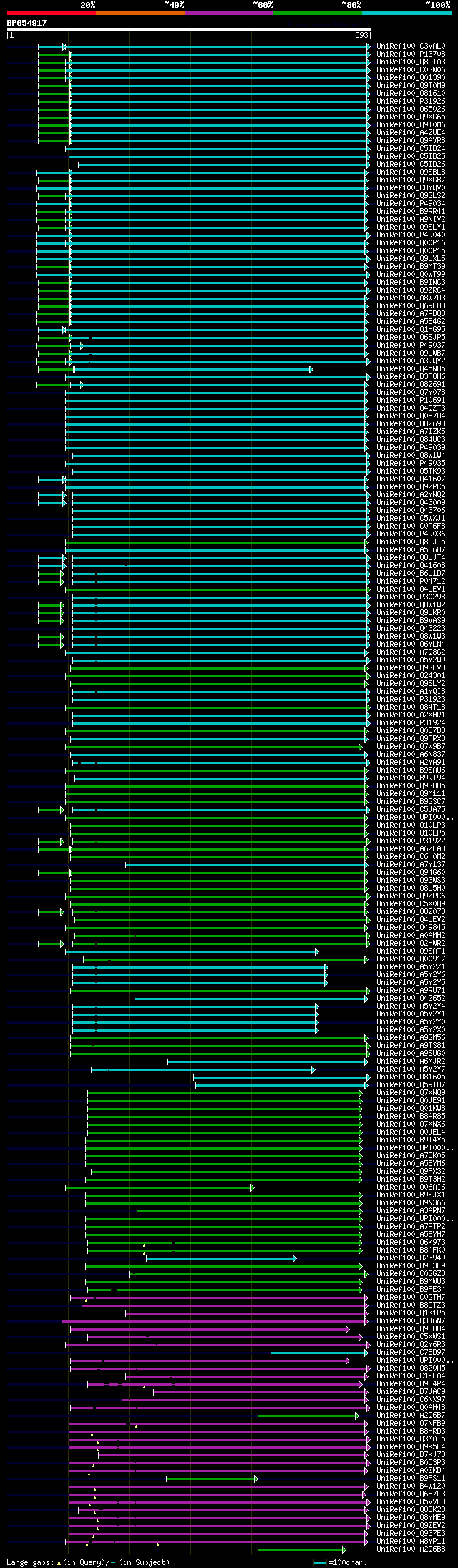
Task: Select hit label UniRef100_A6N837
Action: tap(411, 755)
